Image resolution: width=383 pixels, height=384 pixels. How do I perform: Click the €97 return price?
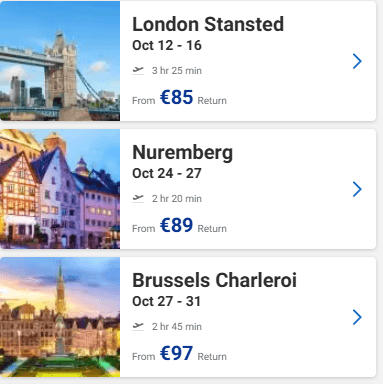pos(176,353)
